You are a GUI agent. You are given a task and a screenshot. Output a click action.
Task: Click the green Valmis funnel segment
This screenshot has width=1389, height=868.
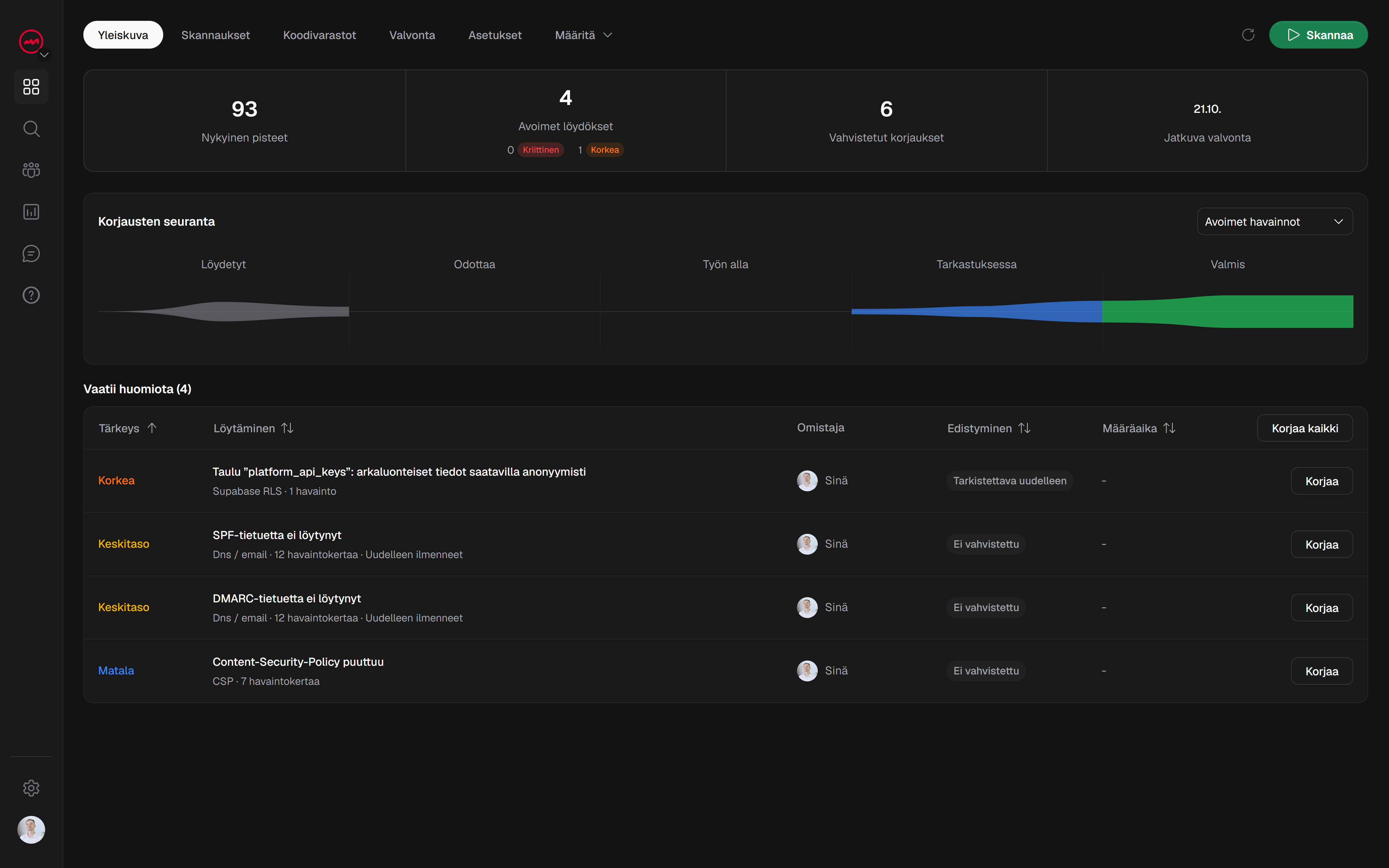coord(1228,312)
